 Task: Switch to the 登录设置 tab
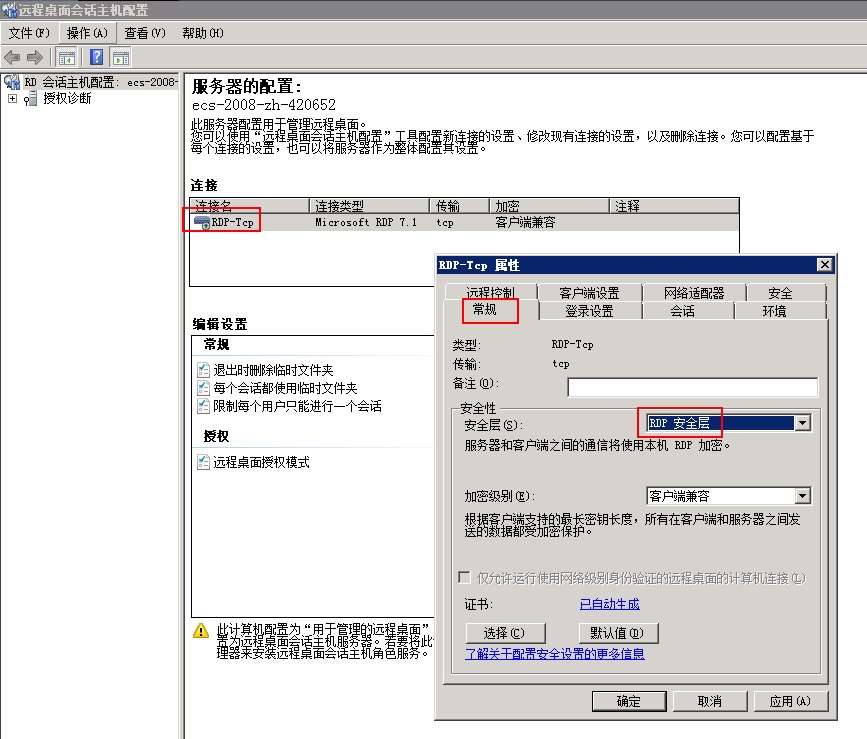click(x=589, y=311)
